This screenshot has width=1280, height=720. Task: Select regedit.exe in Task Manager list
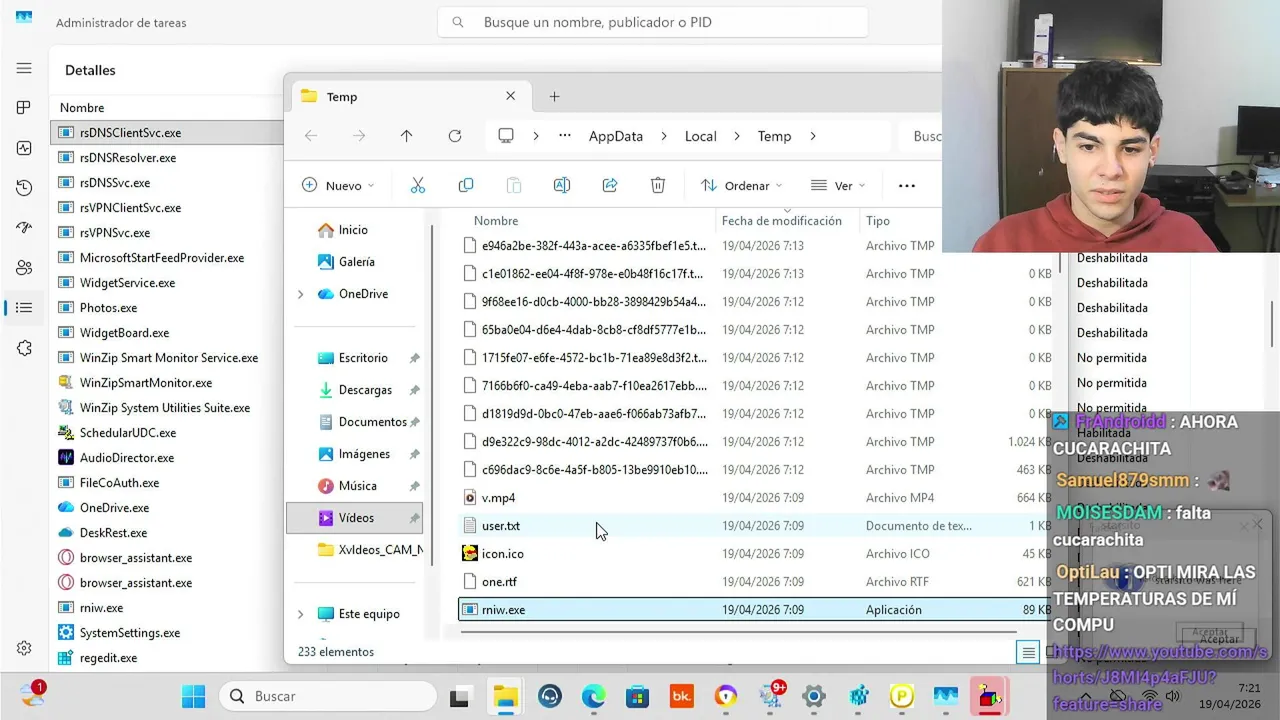108,658
